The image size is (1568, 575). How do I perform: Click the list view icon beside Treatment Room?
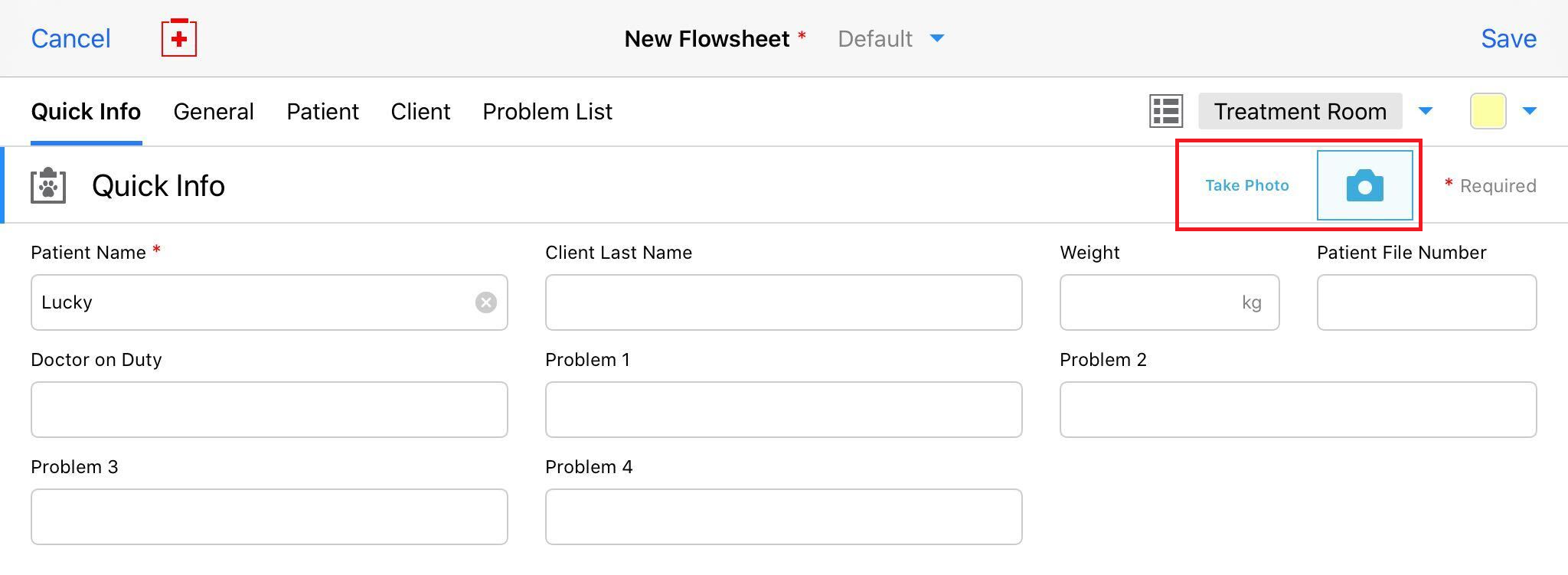tap(1166, 112)
